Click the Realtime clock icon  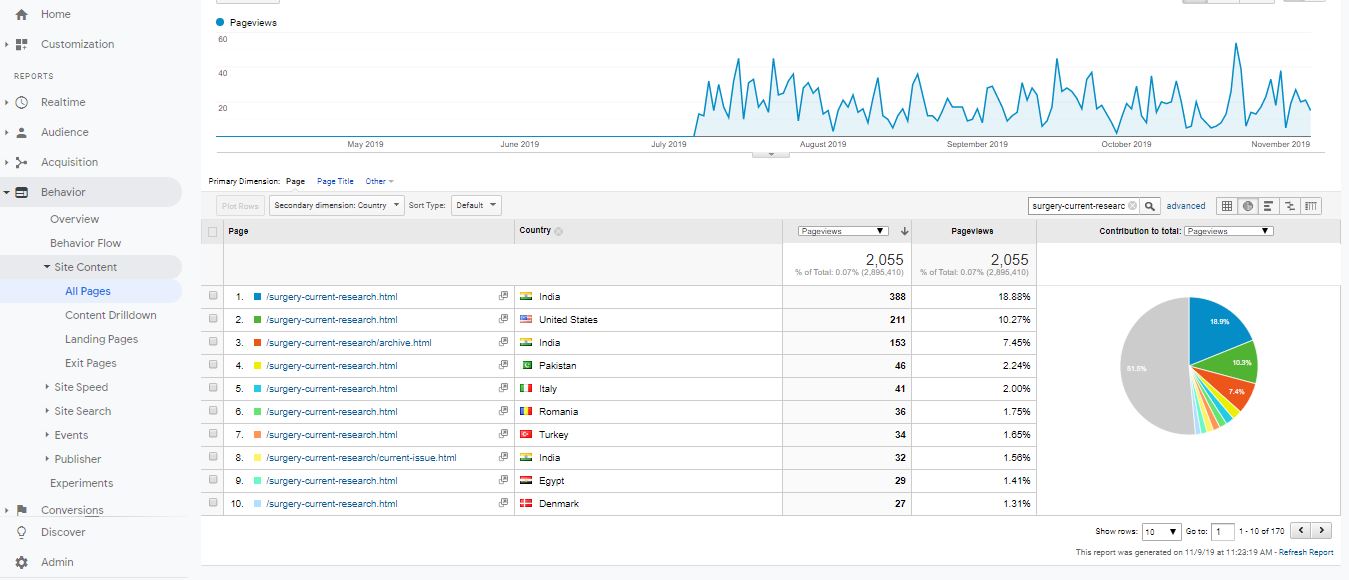click(21, 102)
